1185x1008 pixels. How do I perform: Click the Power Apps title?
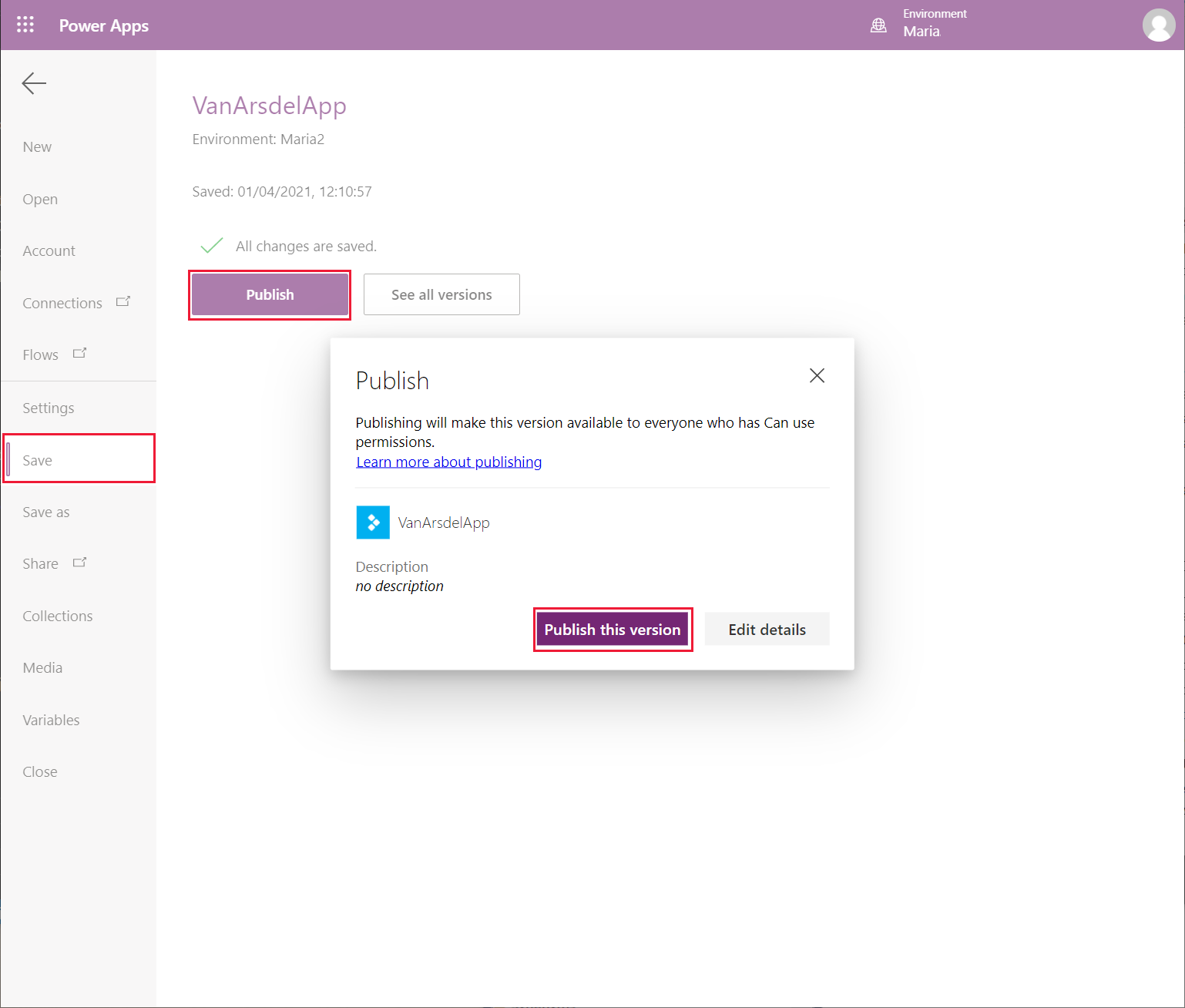click(104, 25)
